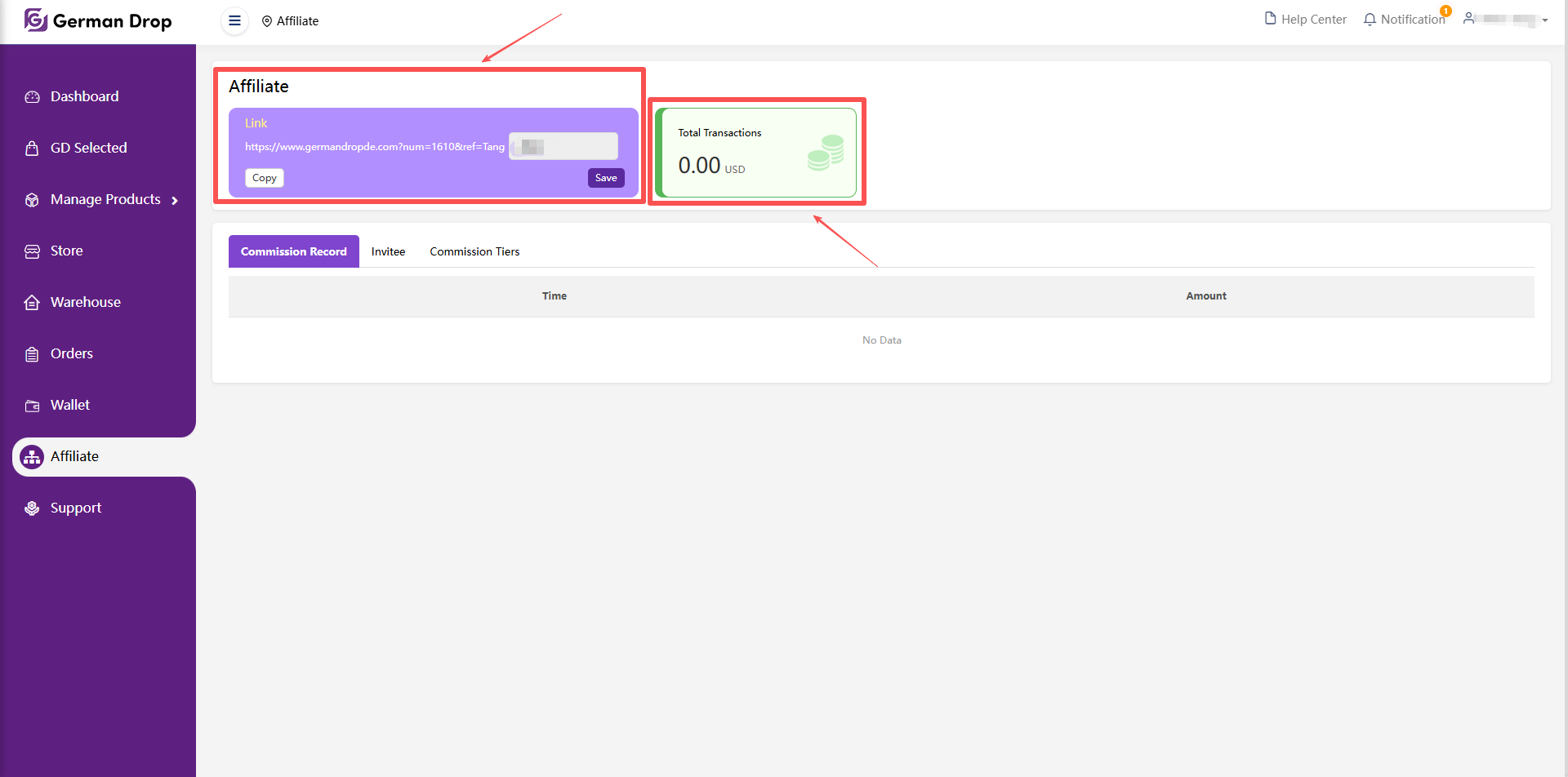The image size is (1568, 777).
Task: Save the affiliate link
Action: (x=605, y=178)
